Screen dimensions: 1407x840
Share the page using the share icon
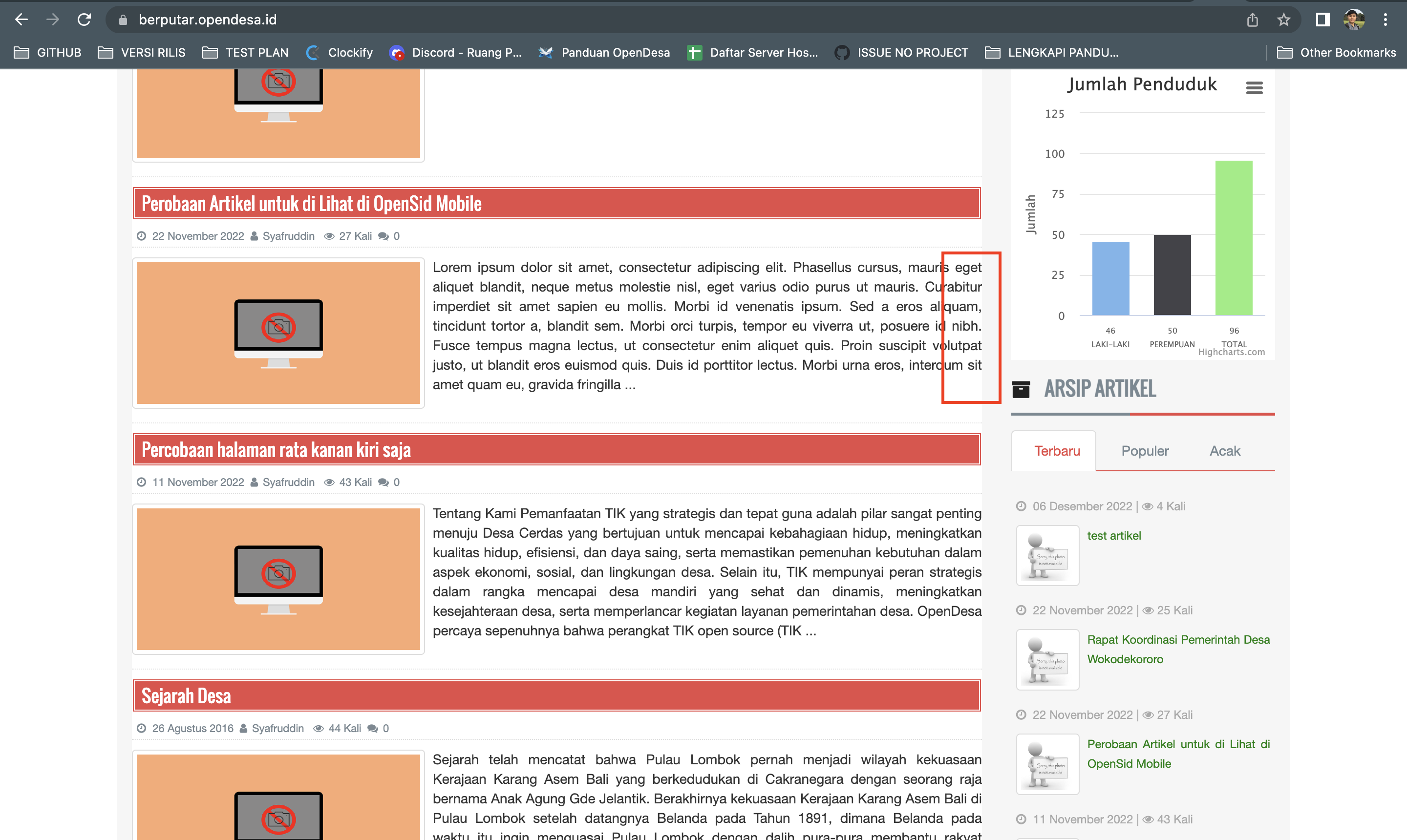(1252, 19)
